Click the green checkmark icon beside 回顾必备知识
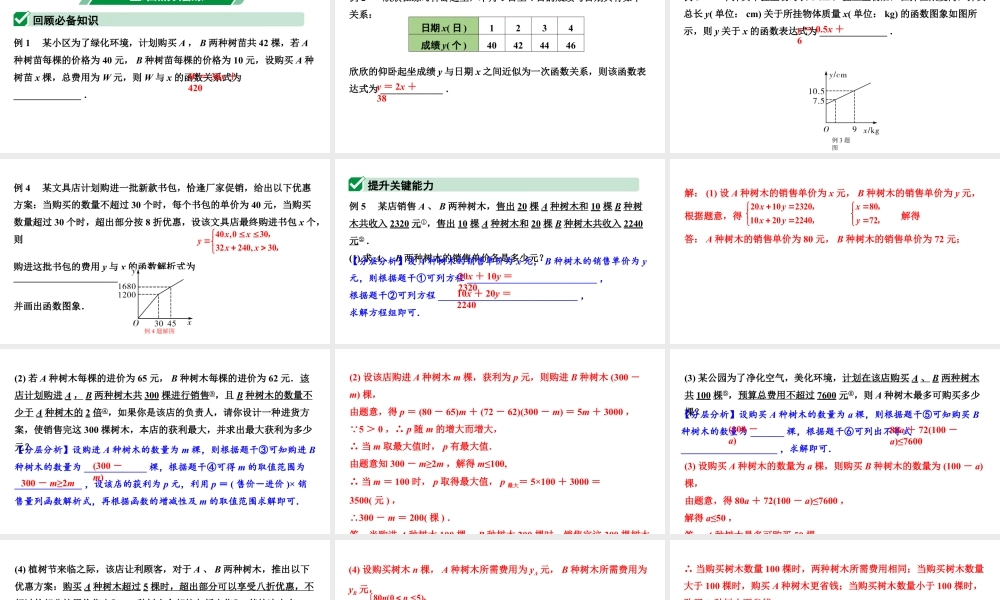The height and width of the screenshot is (600, 1000). point(21,18)
